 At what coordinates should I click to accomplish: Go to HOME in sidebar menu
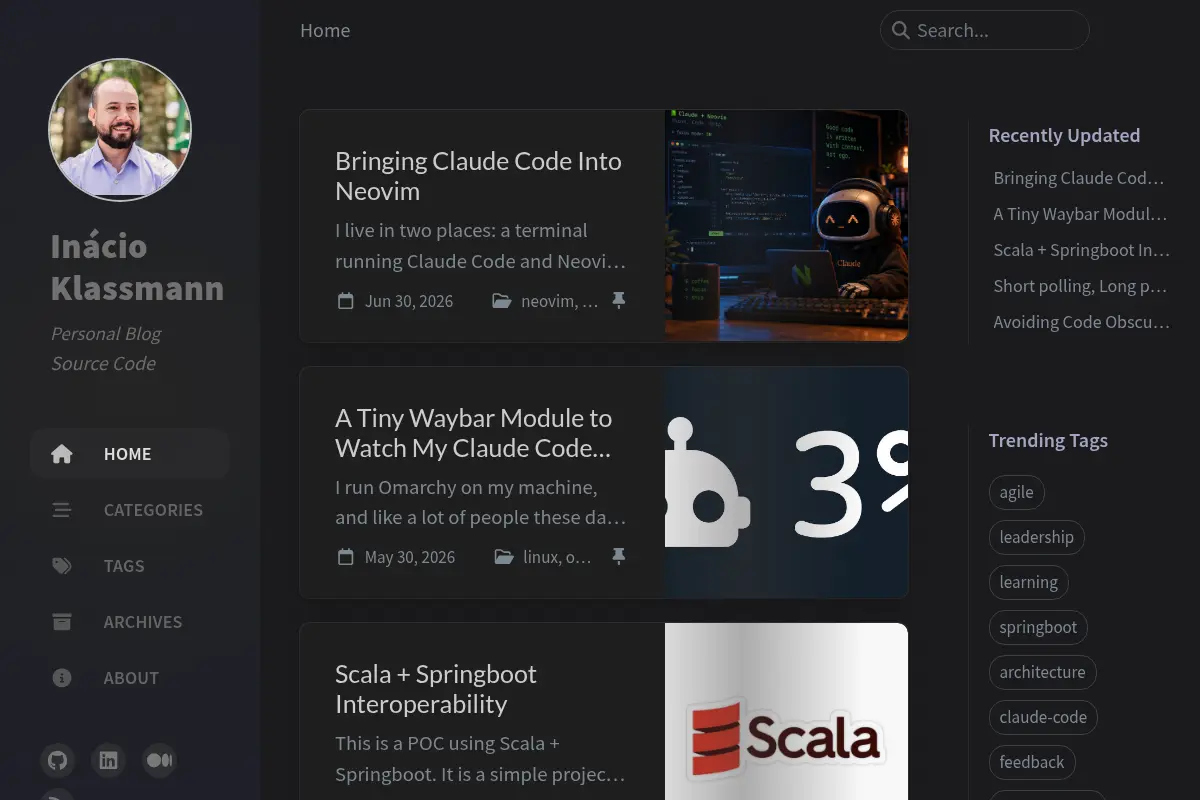130,454
